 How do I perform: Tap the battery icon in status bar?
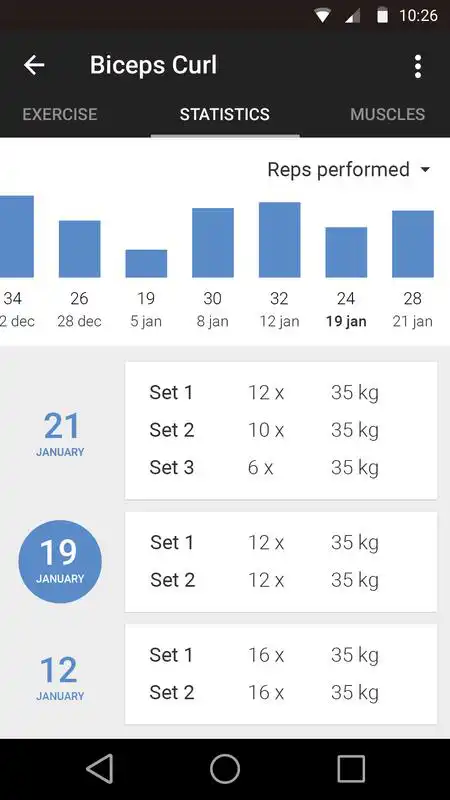382,16
